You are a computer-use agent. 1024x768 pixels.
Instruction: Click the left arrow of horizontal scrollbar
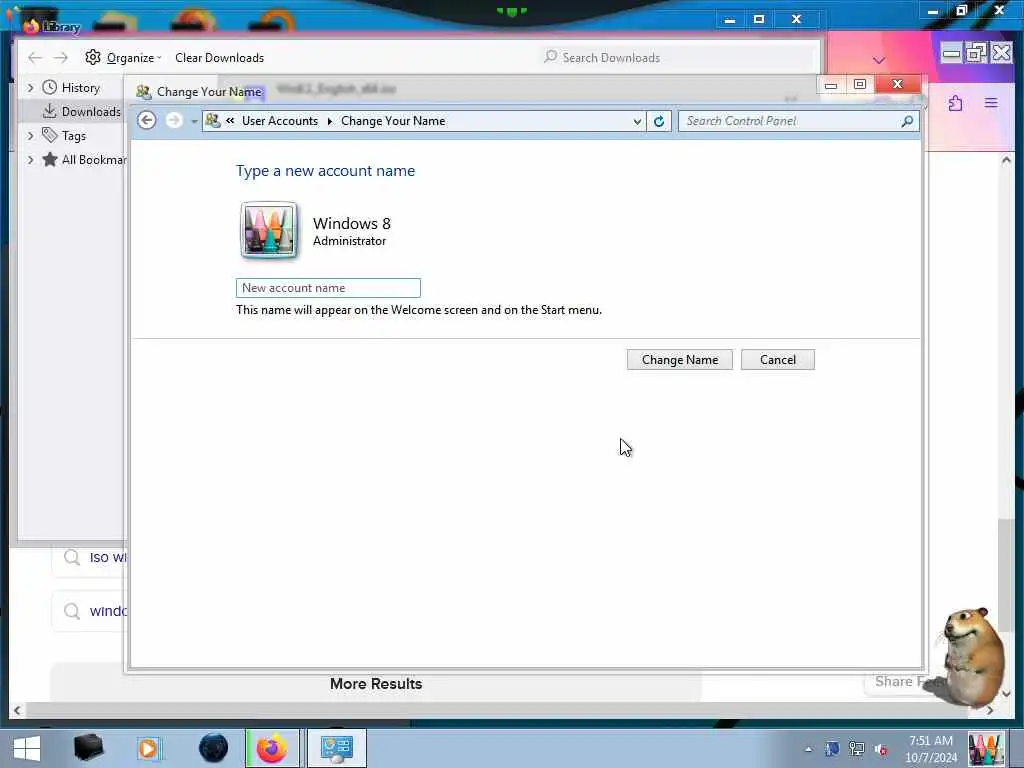coord(17,711)
